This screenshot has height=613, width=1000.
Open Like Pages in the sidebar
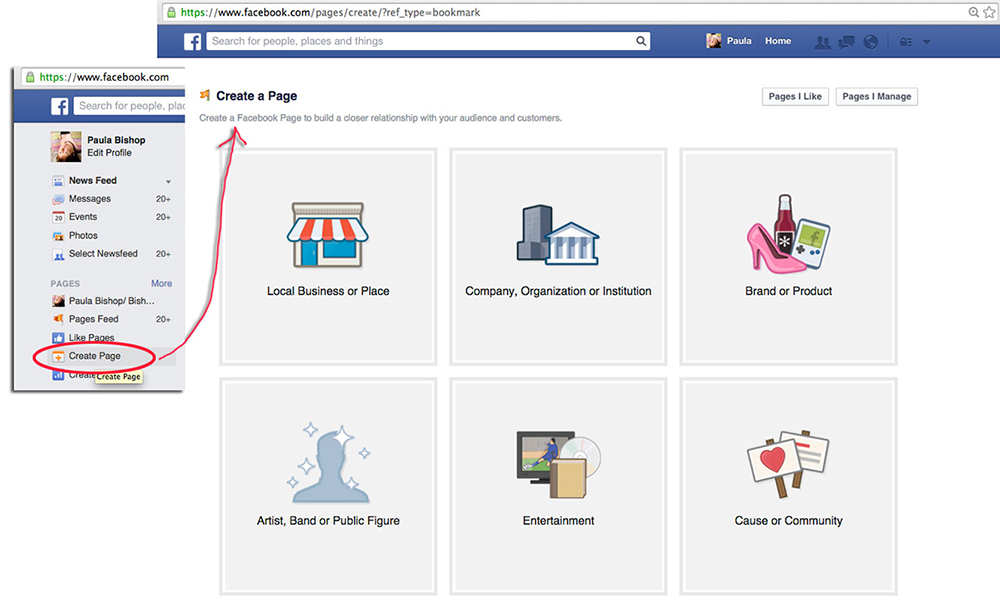[92, 337]
